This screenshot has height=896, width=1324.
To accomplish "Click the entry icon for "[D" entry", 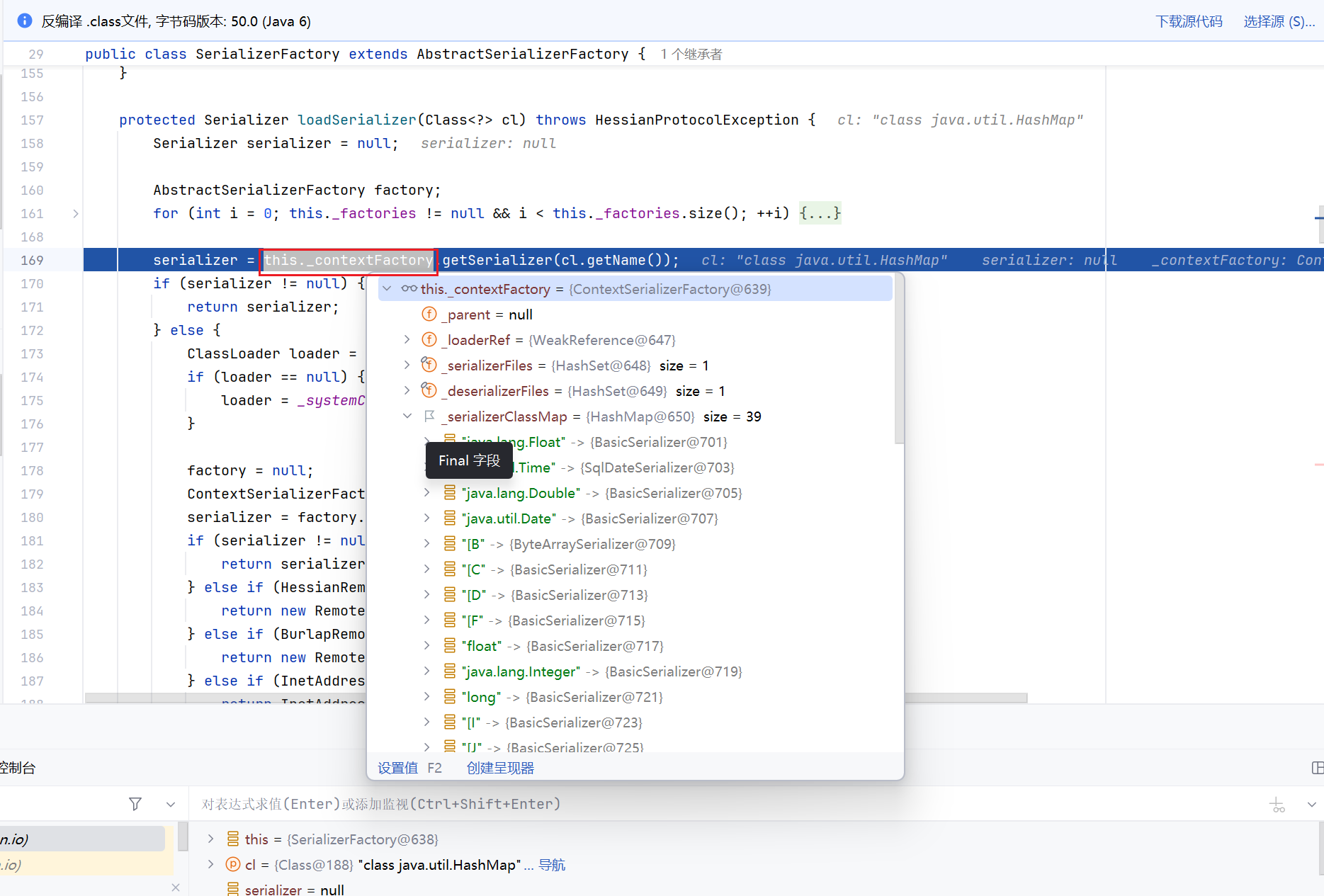I will [x=450, y=594].
